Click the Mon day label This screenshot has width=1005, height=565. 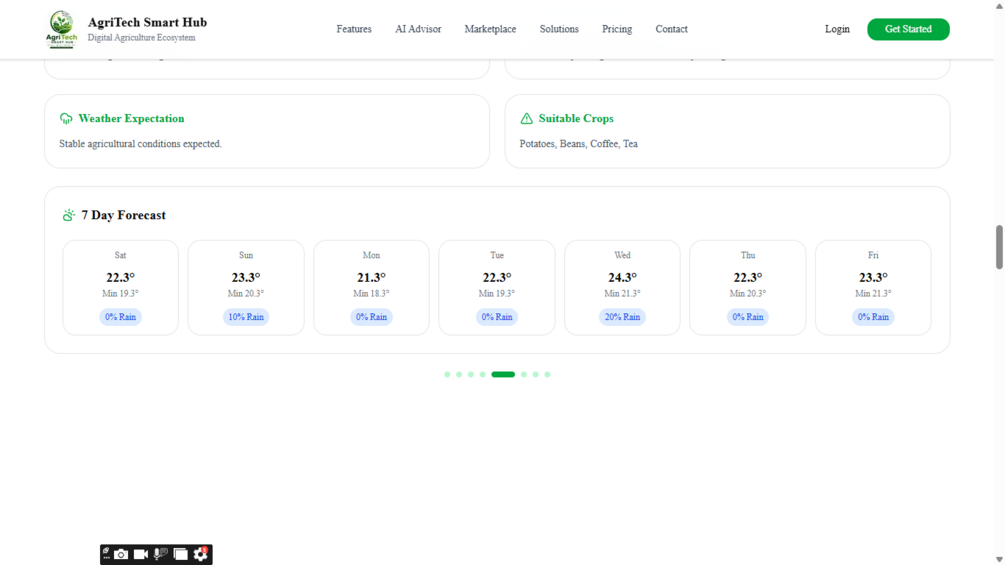[x=371, y=255]
